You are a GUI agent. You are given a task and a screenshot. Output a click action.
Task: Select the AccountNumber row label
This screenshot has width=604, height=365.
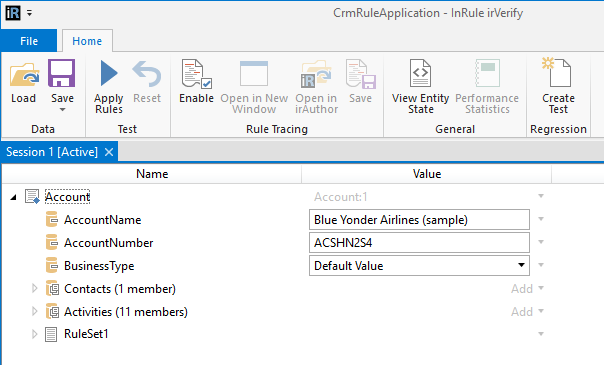click(x=109, y=243)
